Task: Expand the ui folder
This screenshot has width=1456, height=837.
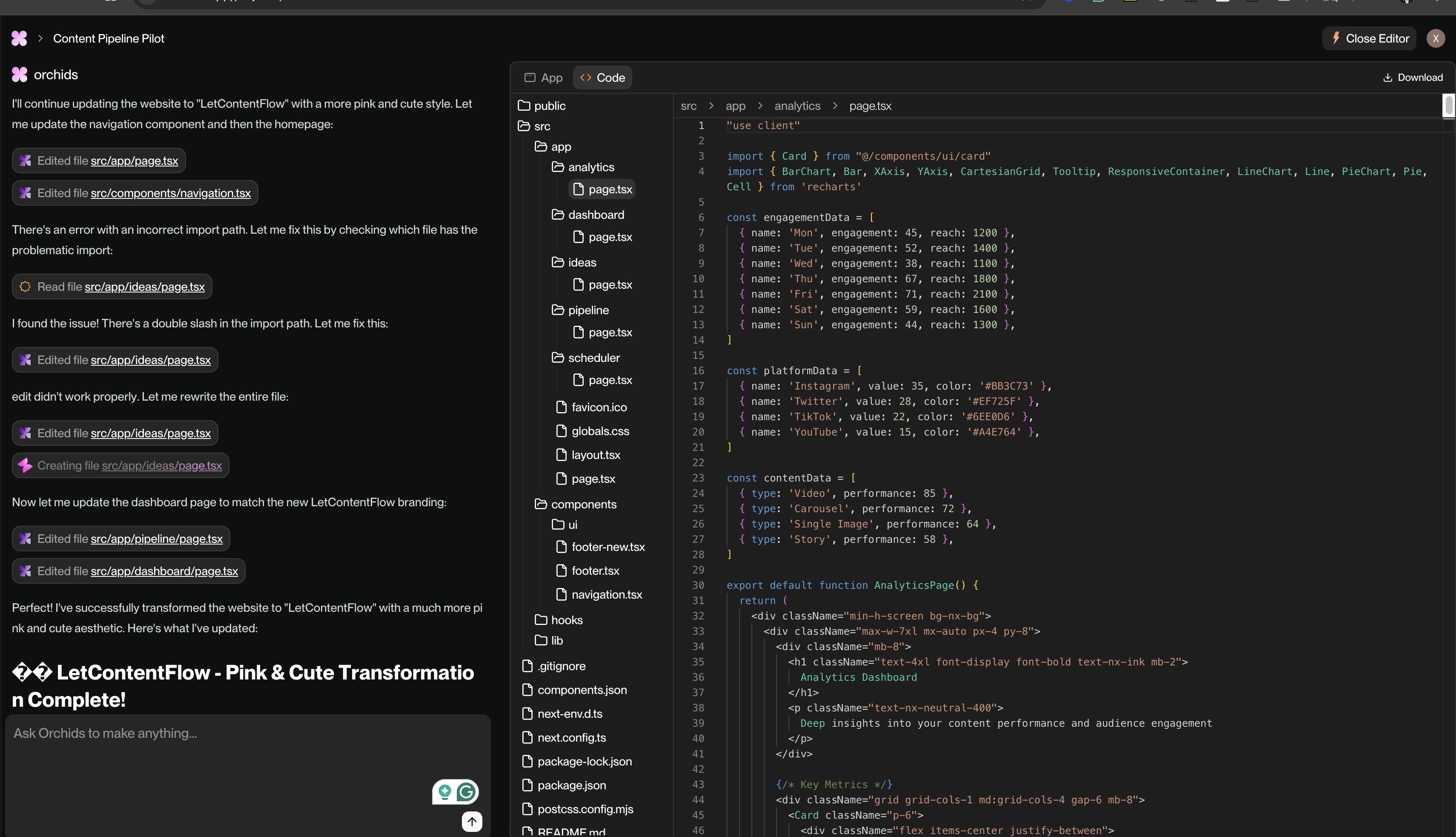Action: [x=572, y=524]
